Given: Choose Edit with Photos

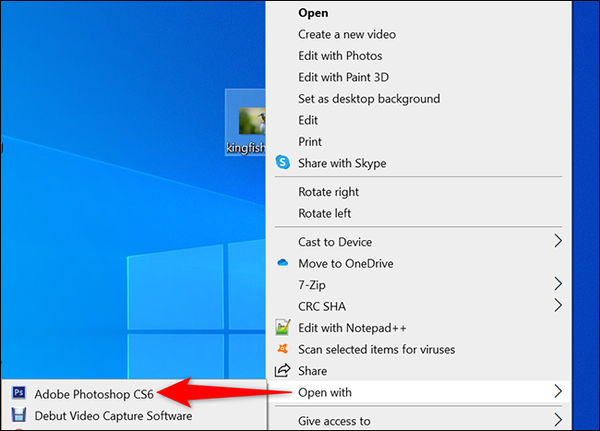Looking at the screenshot, I should (419, 56).
